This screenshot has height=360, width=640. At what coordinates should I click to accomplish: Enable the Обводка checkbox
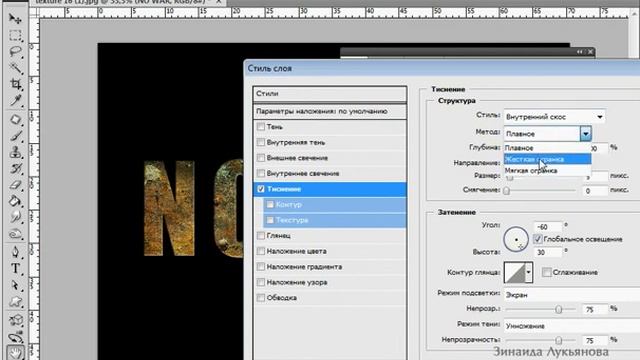tap(261, 298)
